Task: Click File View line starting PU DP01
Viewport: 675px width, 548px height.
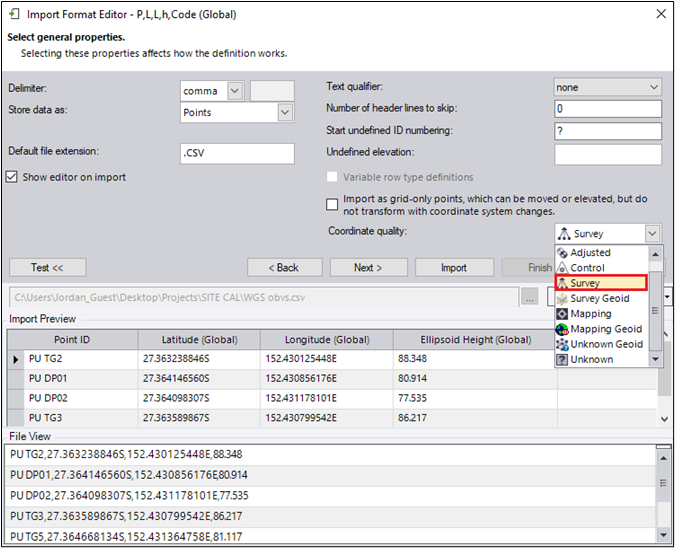Action: (331, 475)
